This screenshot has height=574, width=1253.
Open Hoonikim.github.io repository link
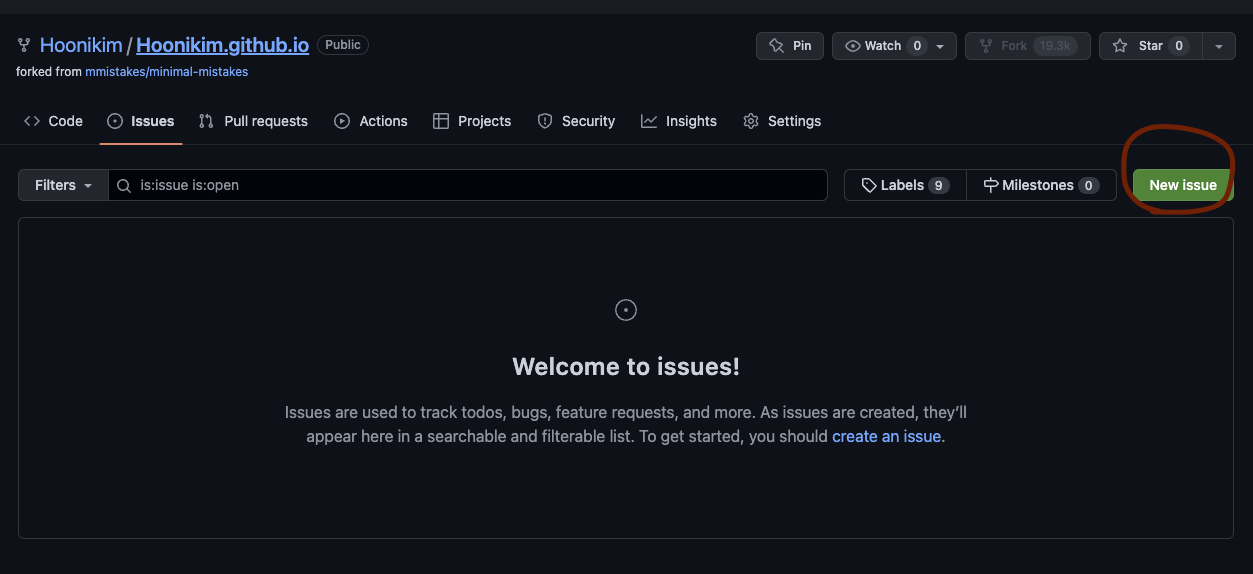click(222, 45)
